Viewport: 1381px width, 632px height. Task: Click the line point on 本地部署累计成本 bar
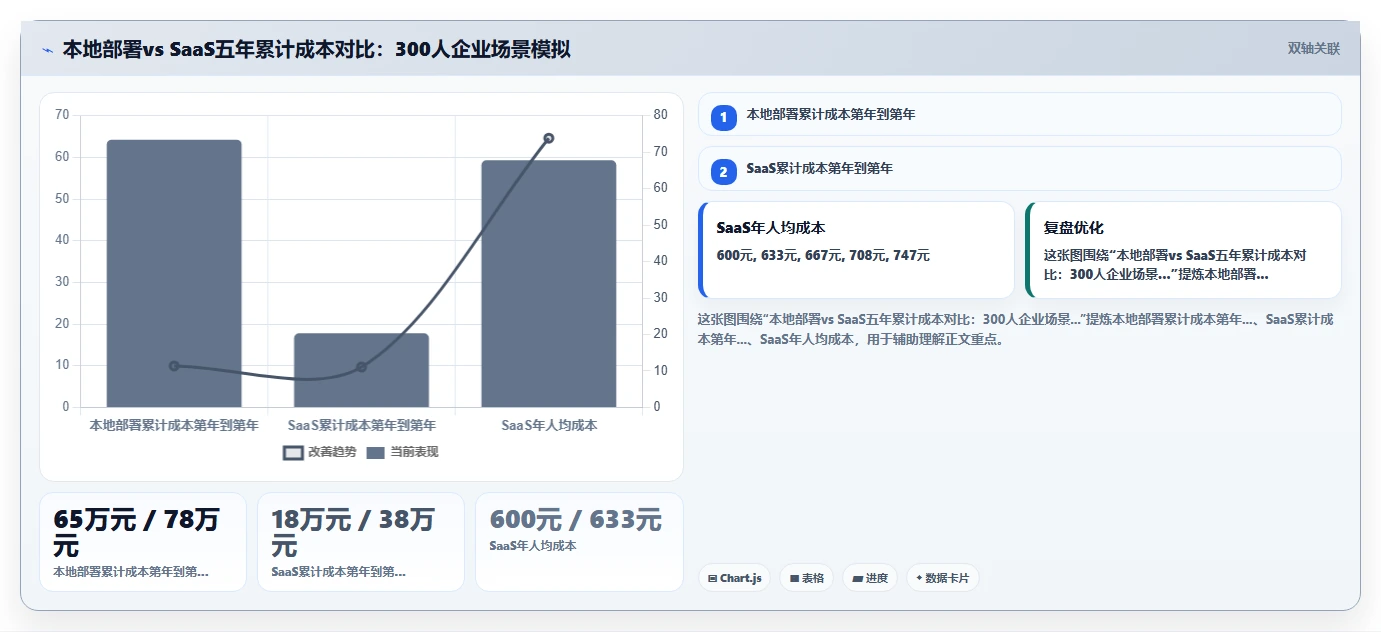click(174, 366)
